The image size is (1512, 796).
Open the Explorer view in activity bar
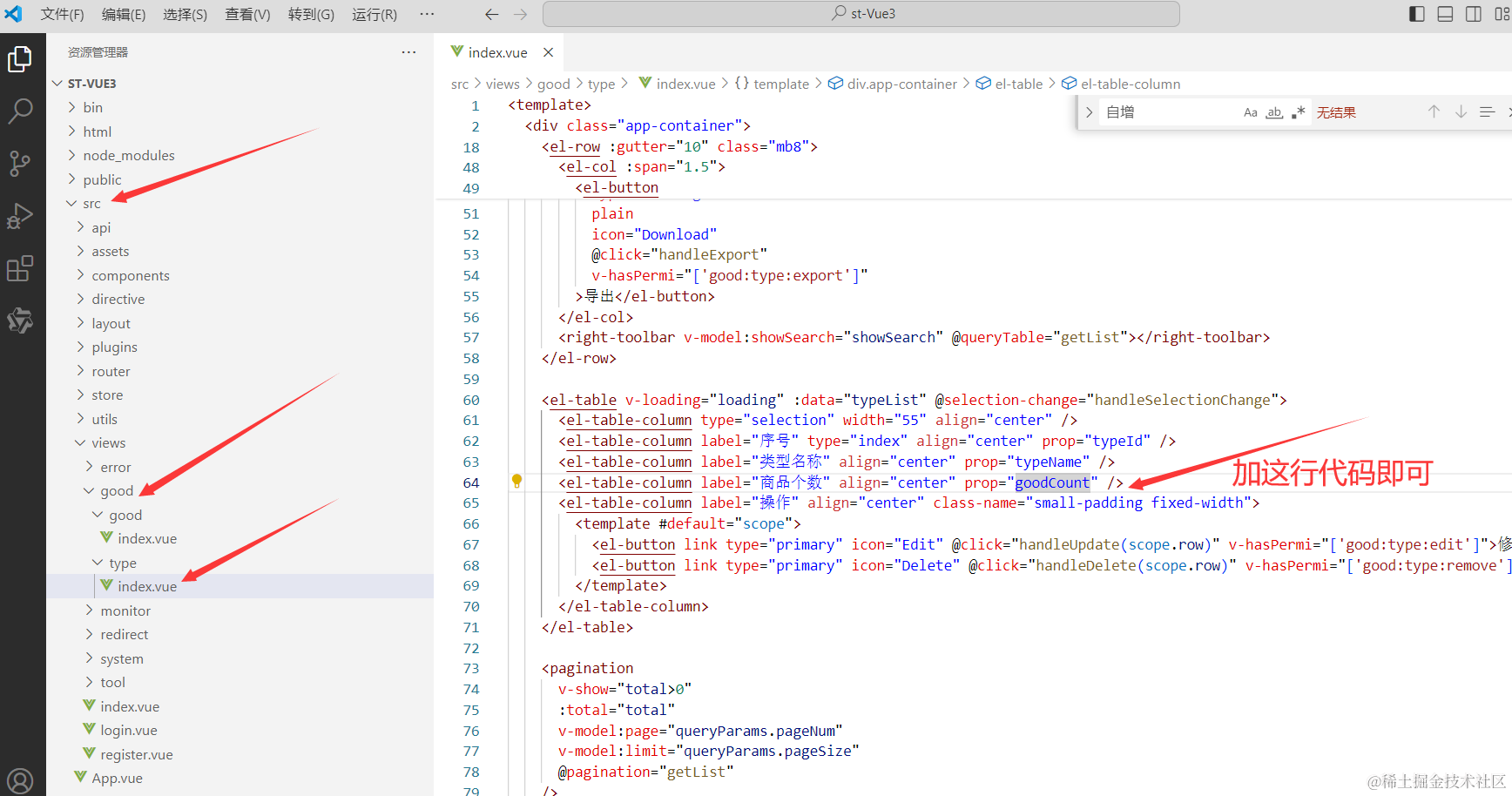click(20, 59)
